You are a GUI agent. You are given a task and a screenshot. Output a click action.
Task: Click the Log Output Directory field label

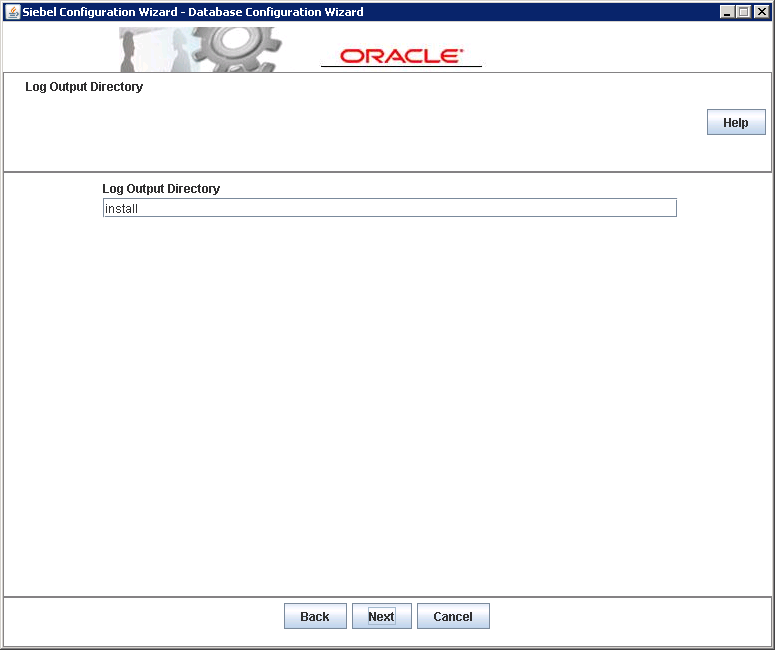161,189
